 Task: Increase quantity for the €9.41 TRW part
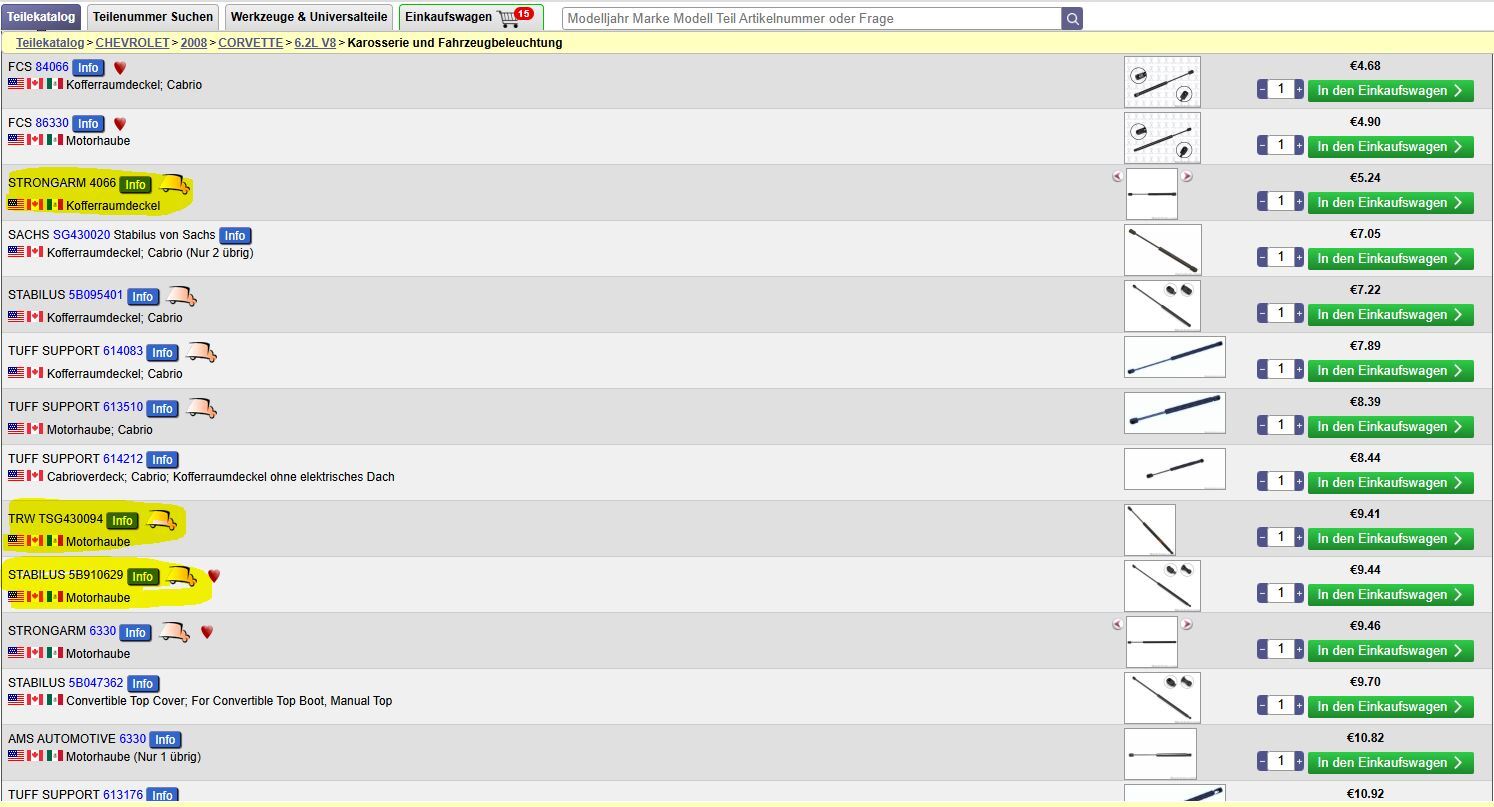click(1299, 538)
